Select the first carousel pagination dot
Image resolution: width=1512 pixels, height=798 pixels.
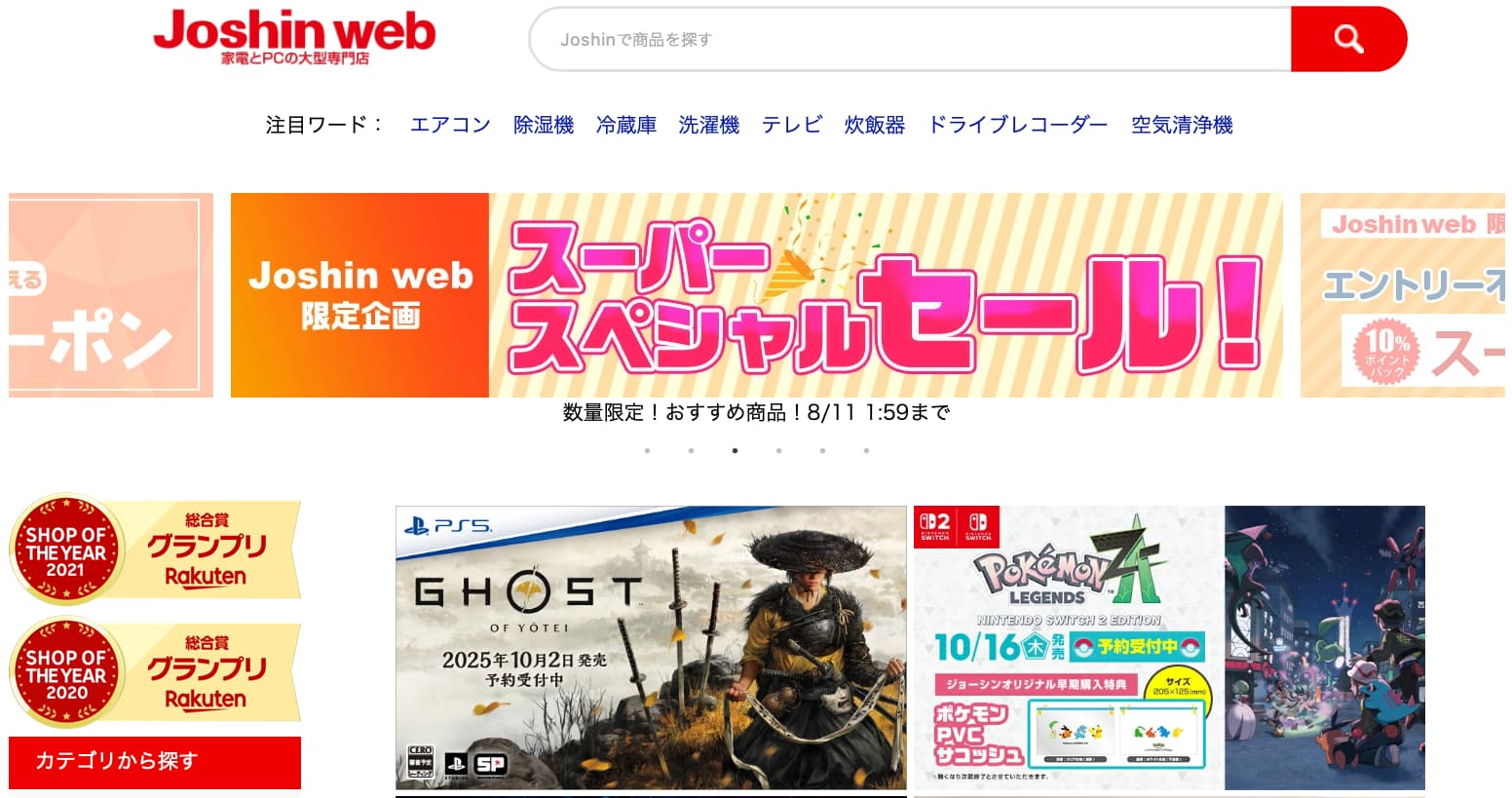pyautogui.click(x=647, y=450)
